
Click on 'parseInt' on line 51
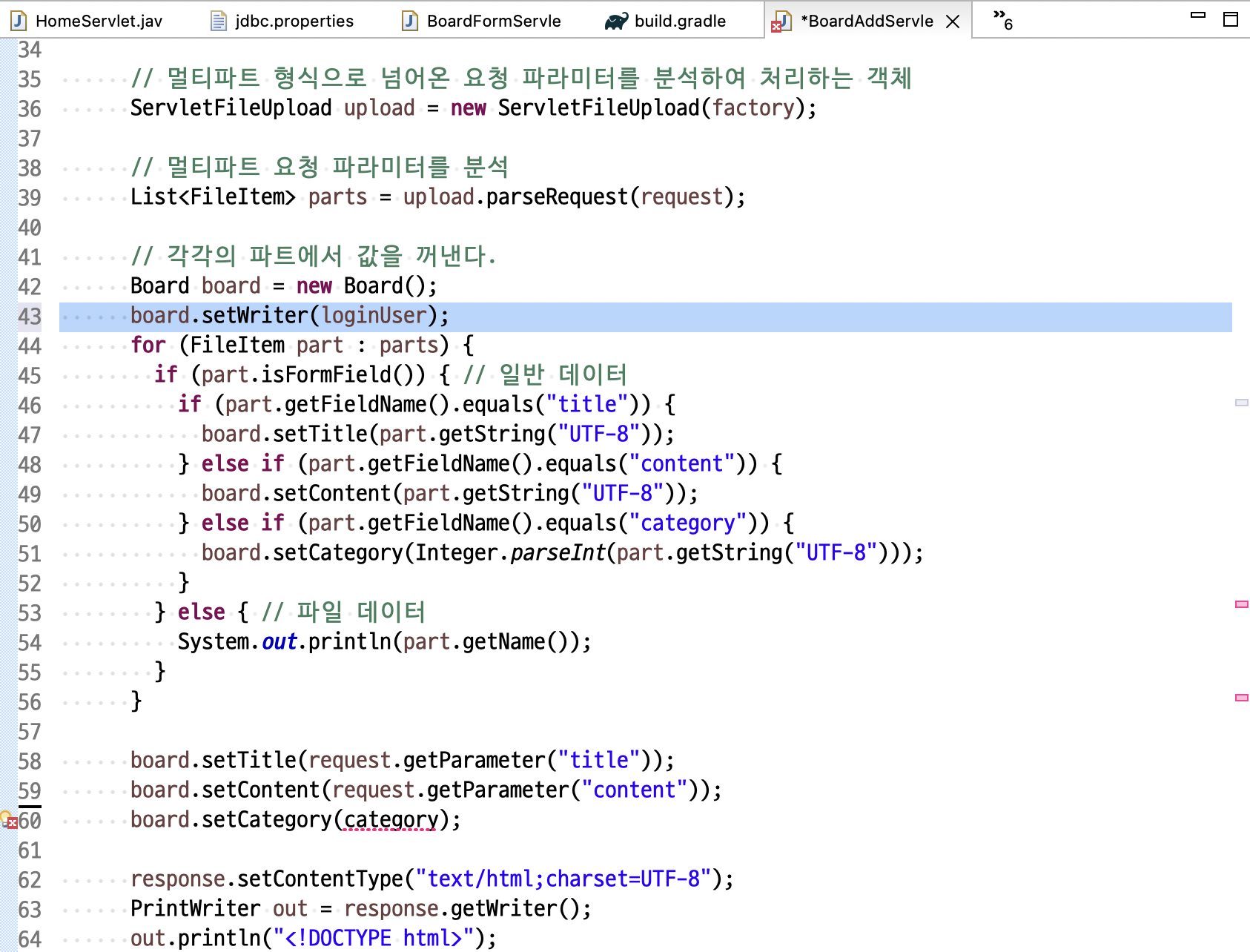tap(557, 553)
